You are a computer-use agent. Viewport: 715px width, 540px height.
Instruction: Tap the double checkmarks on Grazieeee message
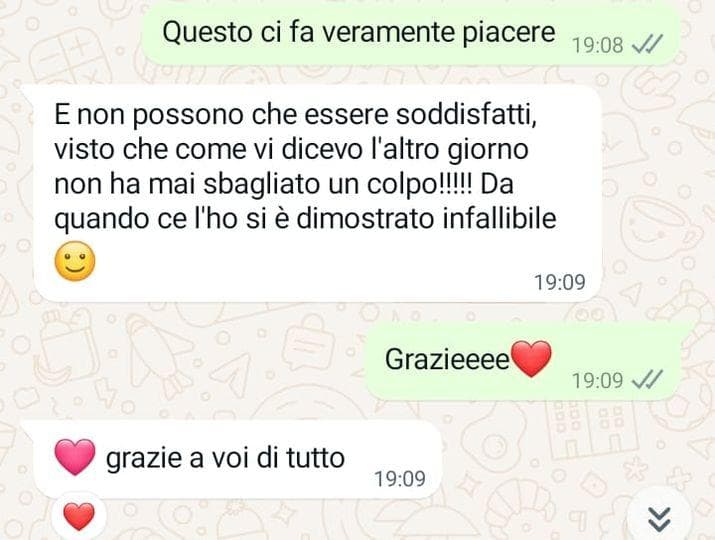pyautogui.click(x=647, y=379)
